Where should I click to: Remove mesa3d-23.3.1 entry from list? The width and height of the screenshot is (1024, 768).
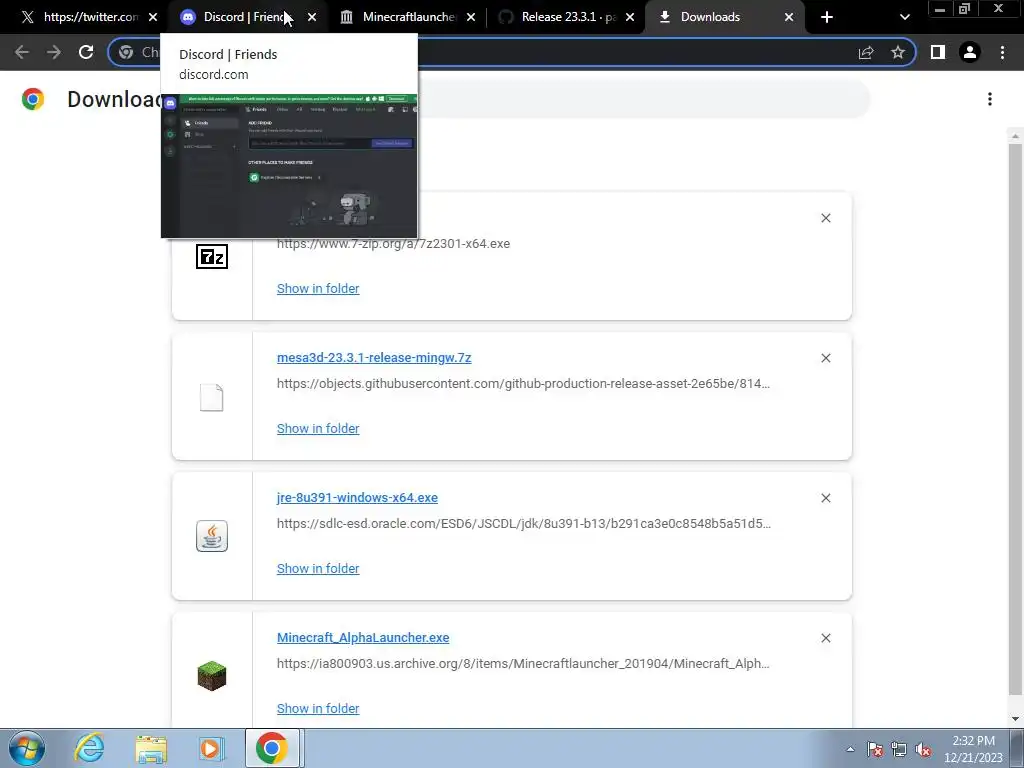[826, 358]
